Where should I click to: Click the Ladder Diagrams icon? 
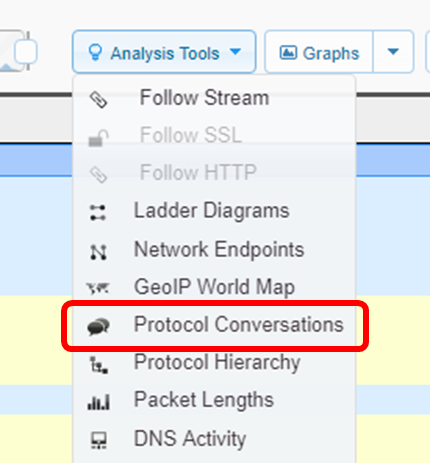click(98, 212)
